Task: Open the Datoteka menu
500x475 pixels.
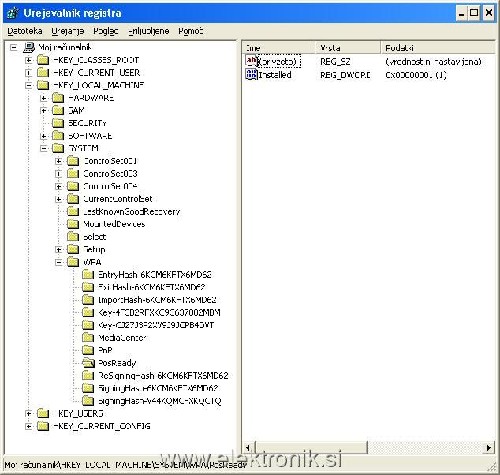Action: pos(25,31)
